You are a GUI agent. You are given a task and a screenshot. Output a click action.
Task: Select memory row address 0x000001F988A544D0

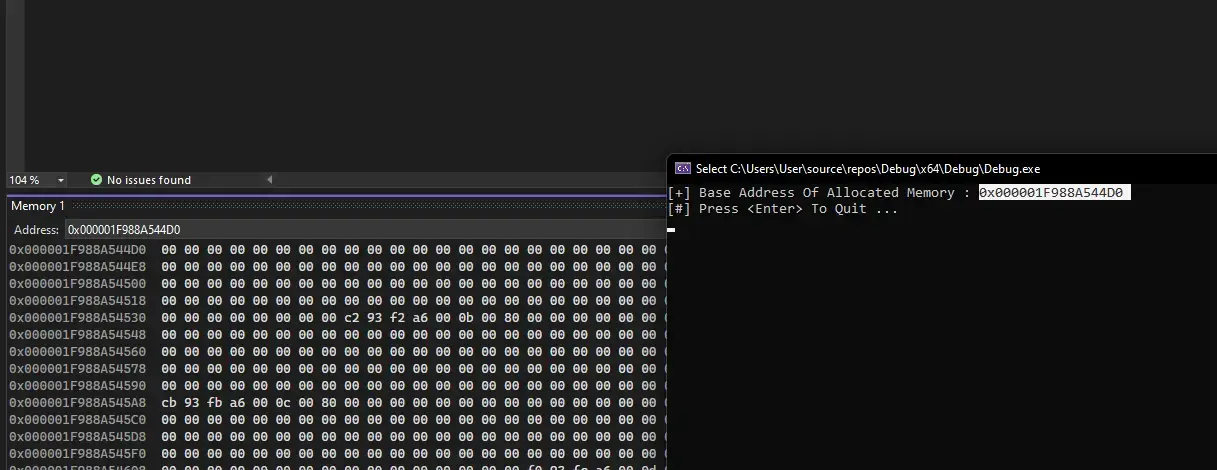[x=78, y=249]
